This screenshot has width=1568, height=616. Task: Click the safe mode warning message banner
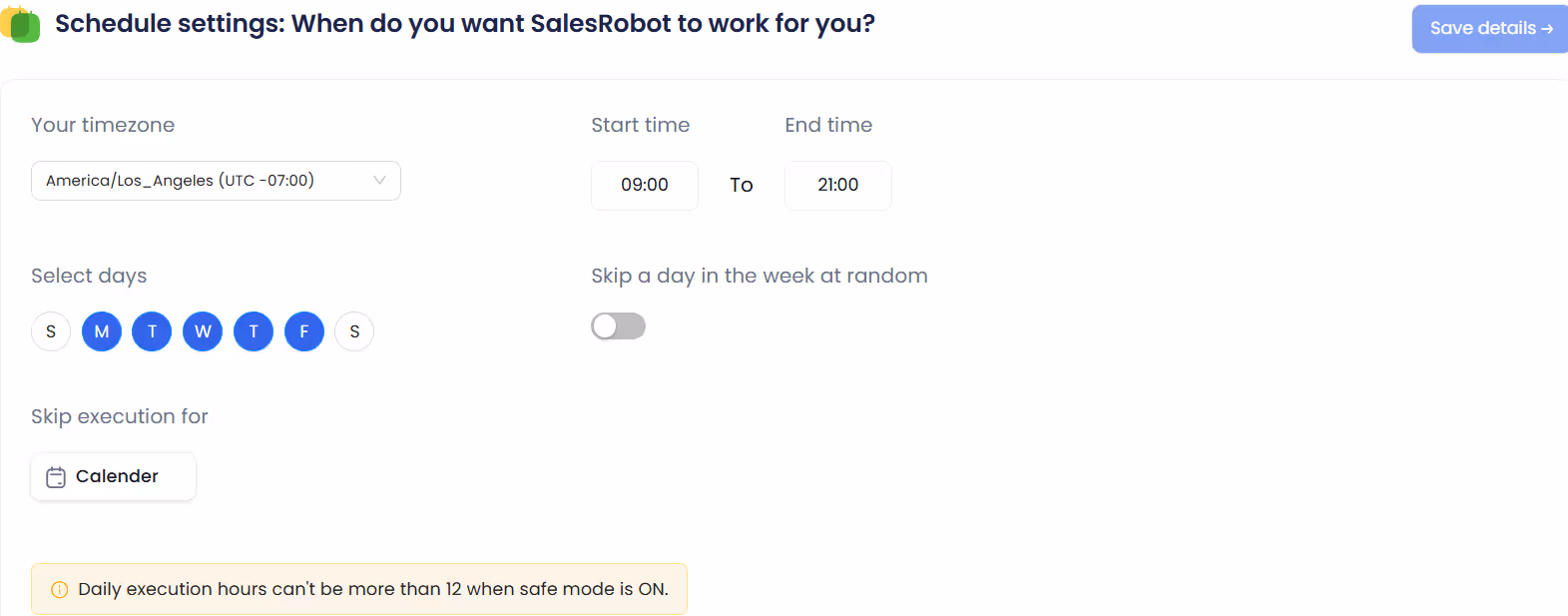(359, 589)
